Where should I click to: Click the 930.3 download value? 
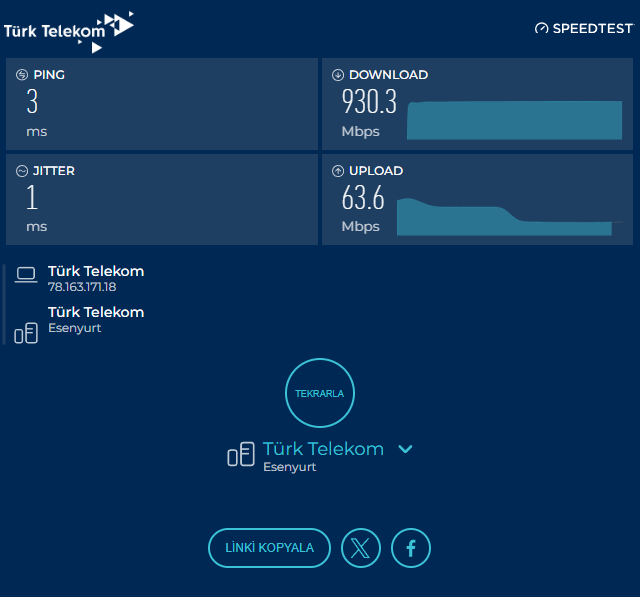(369, 102)
